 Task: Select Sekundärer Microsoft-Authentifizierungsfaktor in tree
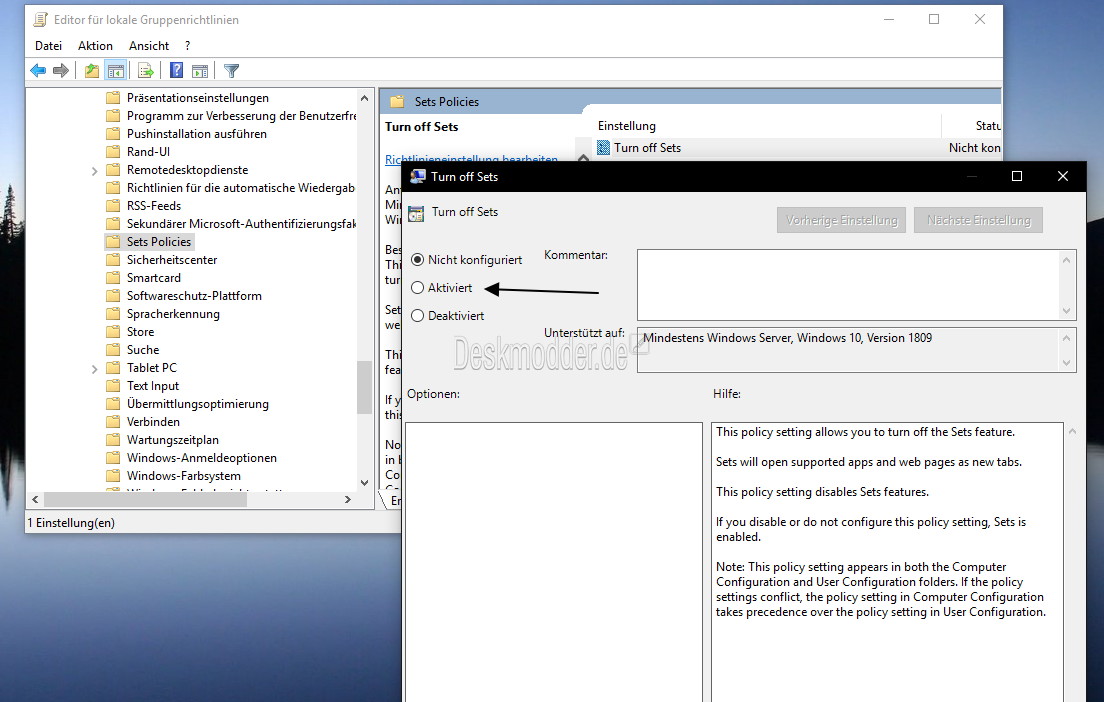click(x=242, y=223)
